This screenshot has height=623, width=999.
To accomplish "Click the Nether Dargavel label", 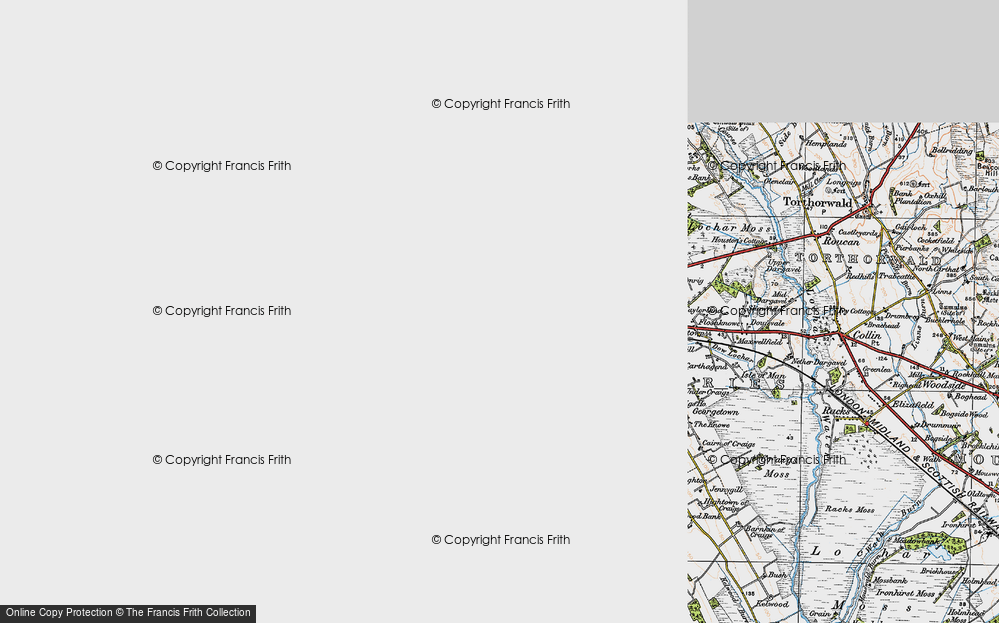I will 819,361.
